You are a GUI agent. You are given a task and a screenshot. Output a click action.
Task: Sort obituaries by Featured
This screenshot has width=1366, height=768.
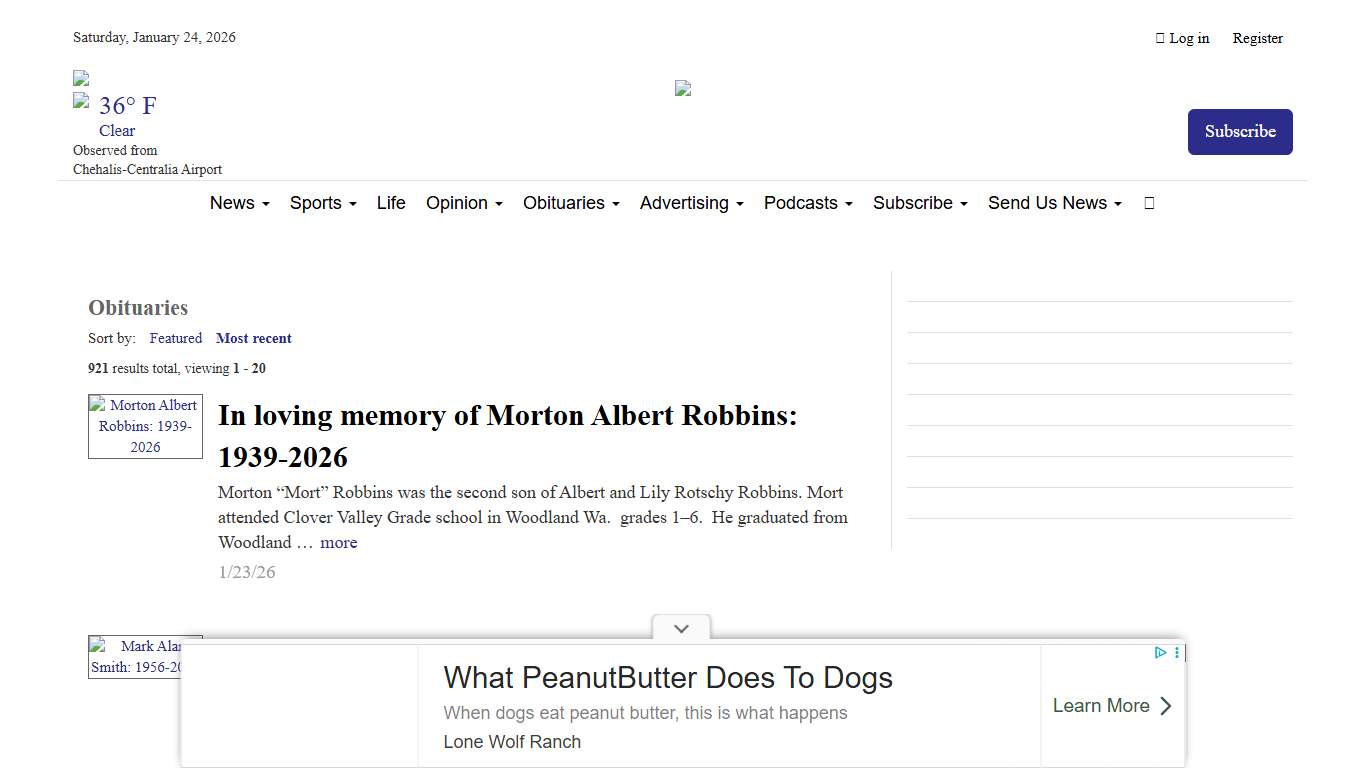(x=175, y=338)
